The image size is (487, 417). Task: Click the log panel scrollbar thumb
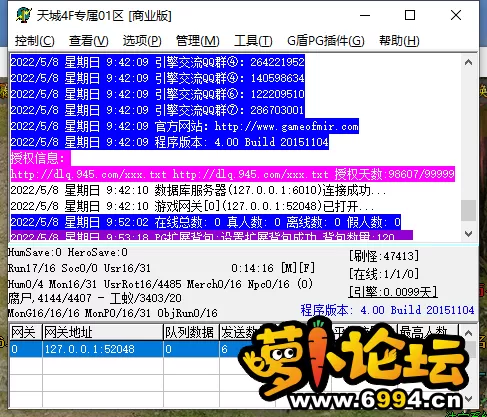click(468, 210)
